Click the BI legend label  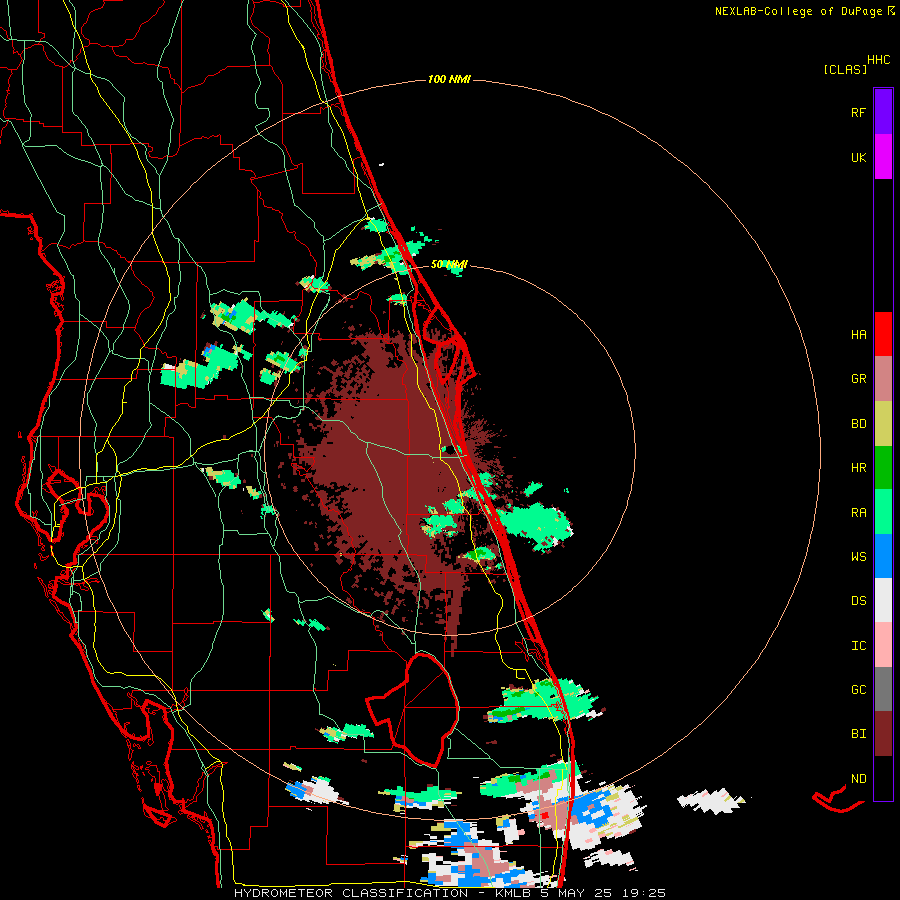click(858, 734)
